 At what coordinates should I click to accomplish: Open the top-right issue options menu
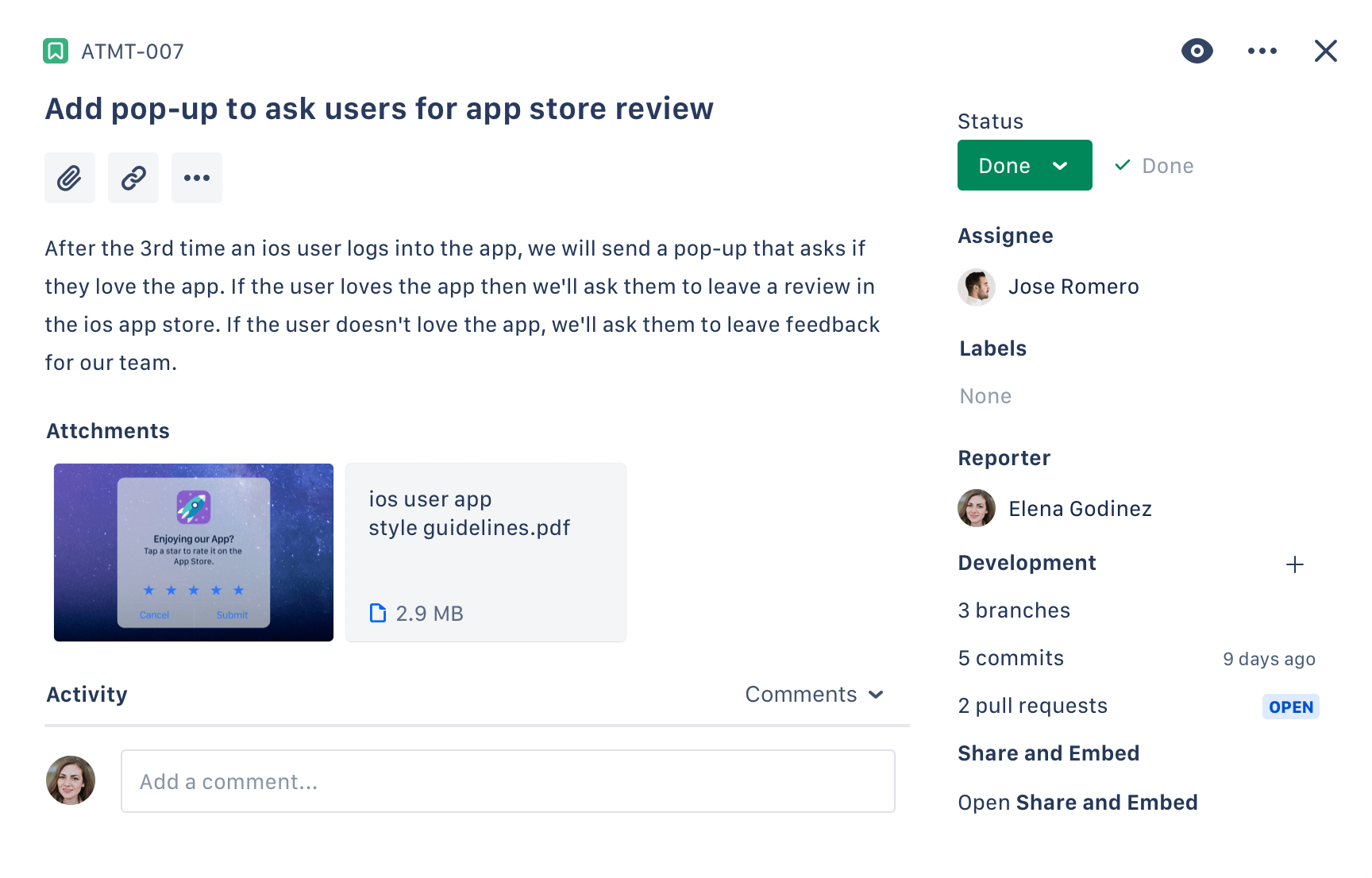[1262, 50]
